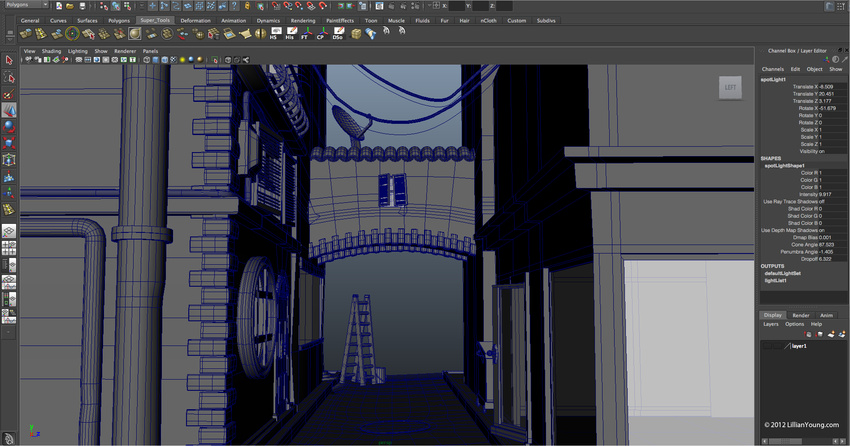Run the FT shelf tool
This screenshot has width=850, height=446.
[x=307, y=34]
